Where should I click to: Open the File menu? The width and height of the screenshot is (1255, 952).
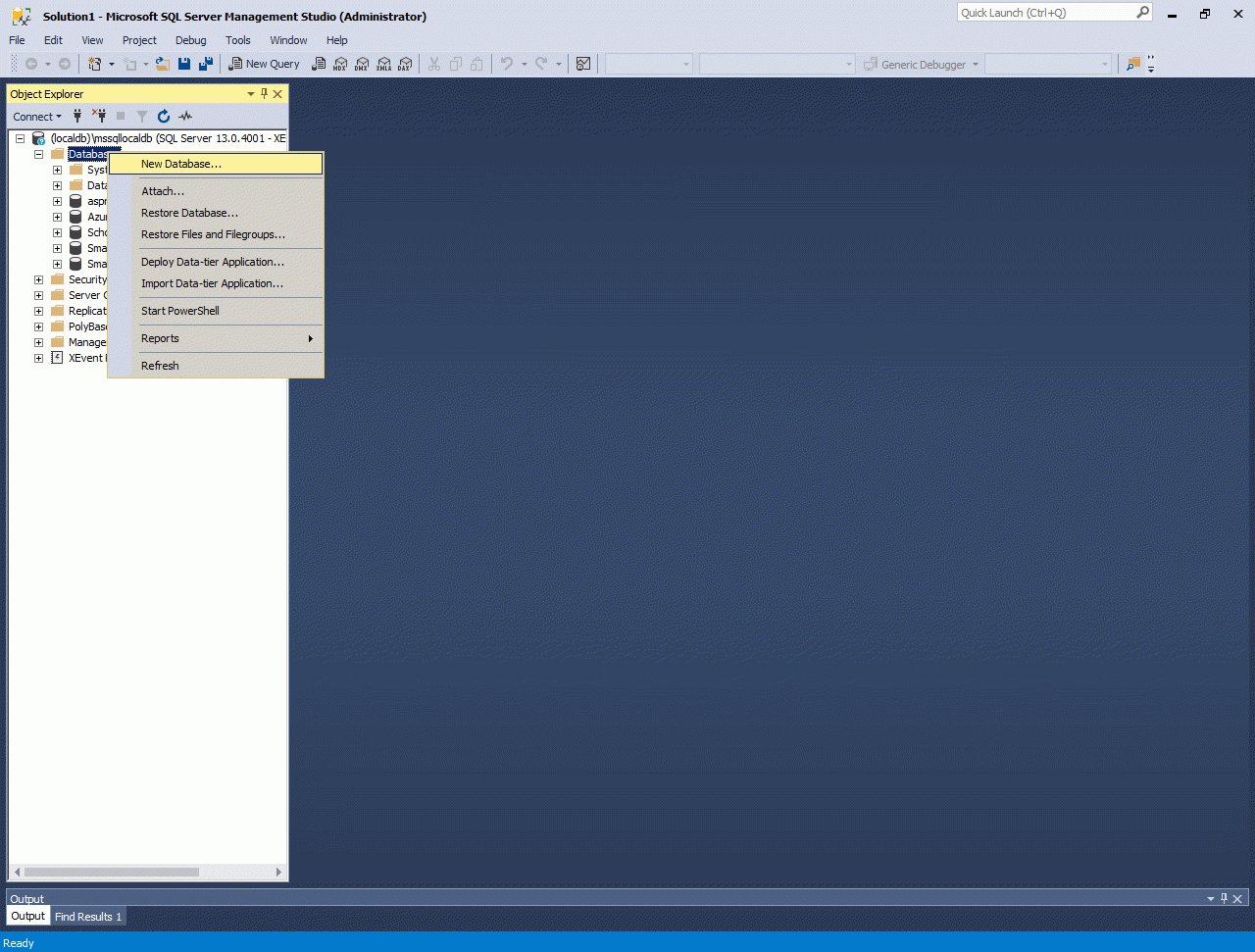[x=18, y=40]
